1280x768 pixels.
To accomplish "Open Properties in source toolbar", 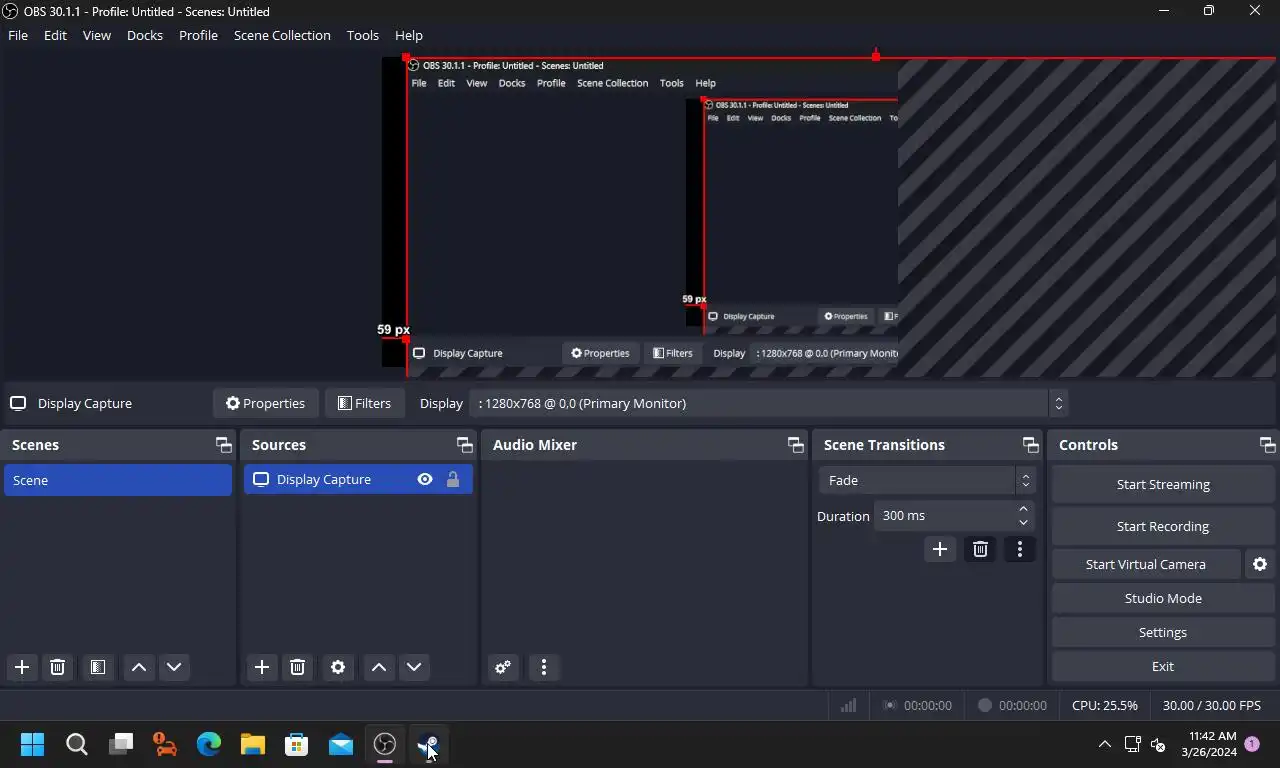I will [265, 403].
